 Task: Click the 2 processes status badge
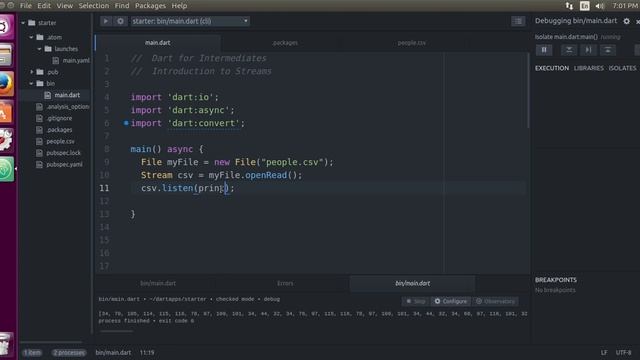click(69, 353)
